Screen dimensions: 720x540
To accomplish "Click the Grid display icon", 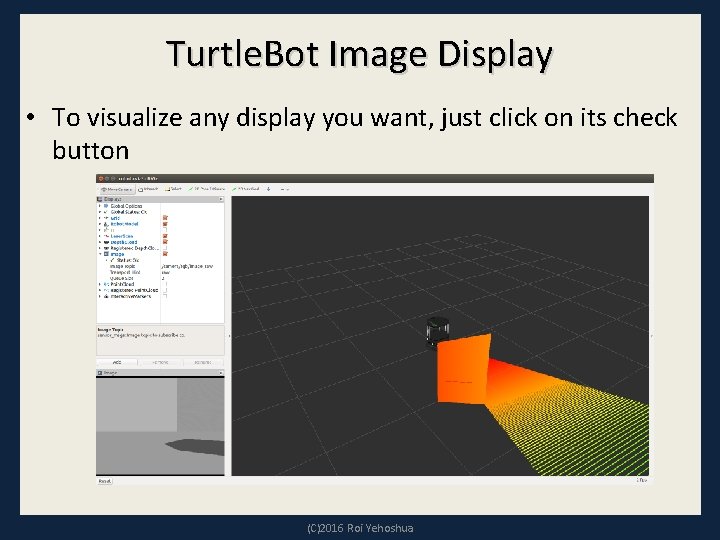I will pyautogui.click(x=107, y=218).
